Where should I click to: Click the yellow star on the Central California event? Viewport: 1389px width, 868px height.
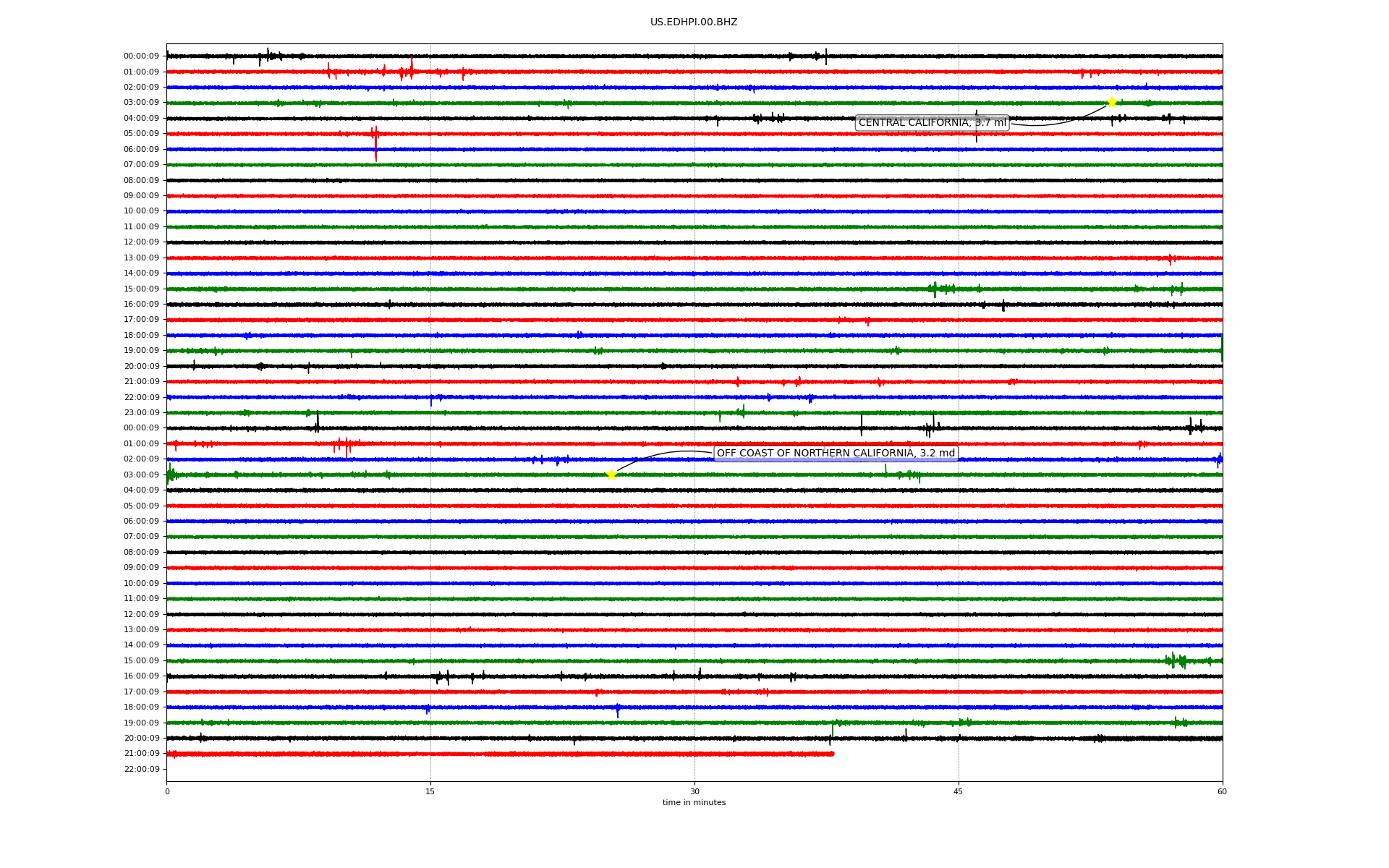coord(1112,102)
